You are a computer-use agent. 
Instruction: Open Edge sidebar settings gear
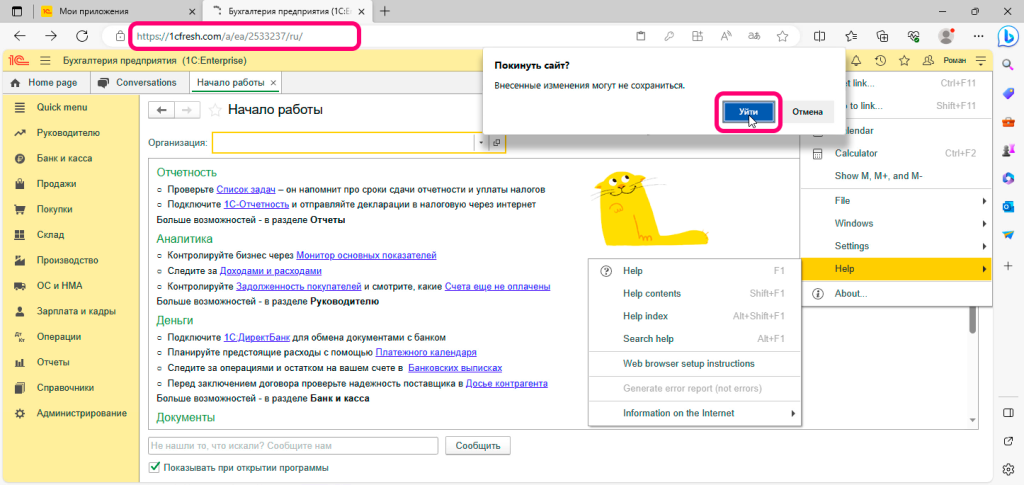(x=1008, y=468)
